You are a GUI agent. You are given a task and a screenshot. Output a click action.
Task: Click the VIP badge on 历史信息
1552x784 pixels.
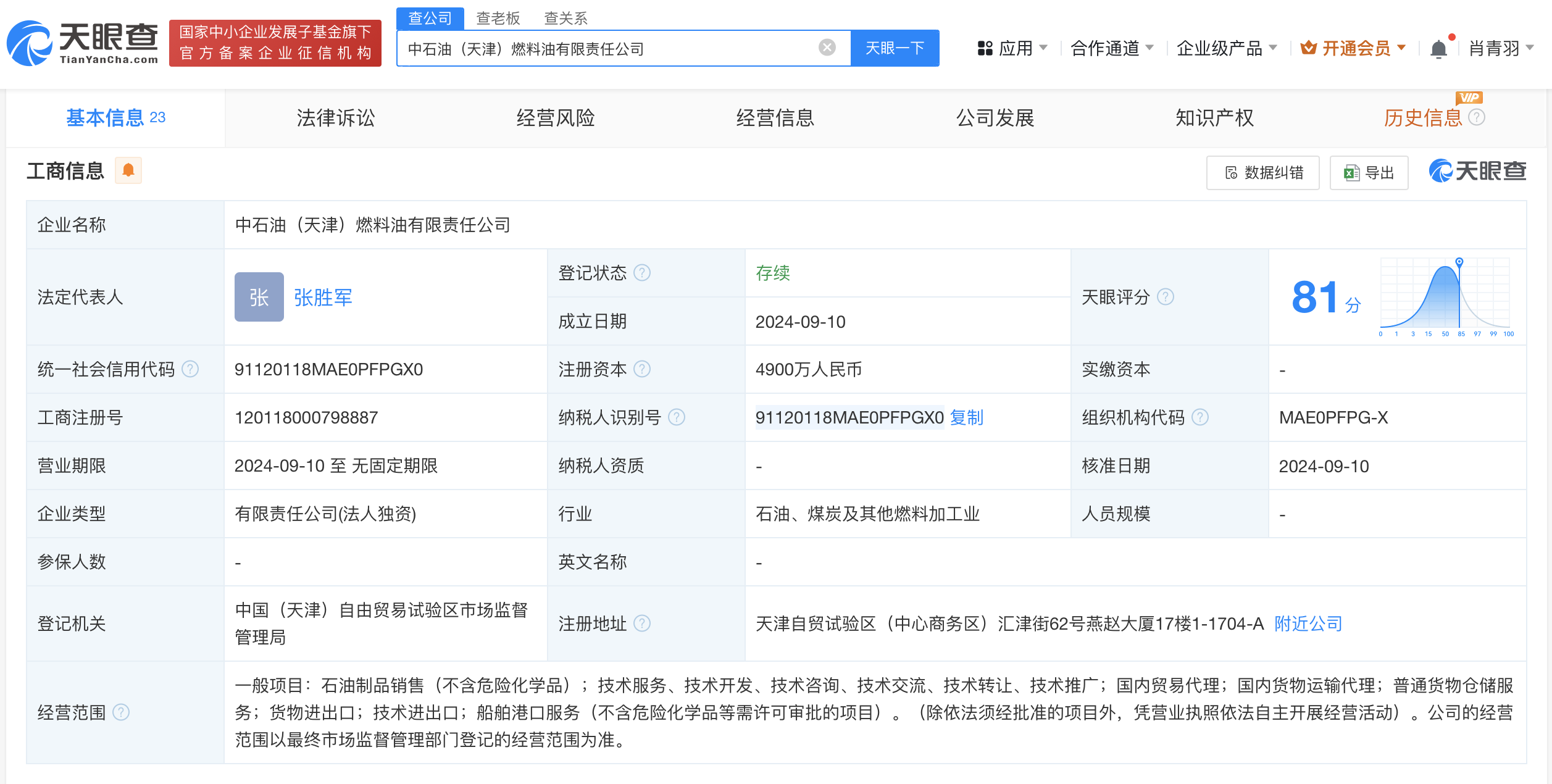click(x=1469, y=98)
